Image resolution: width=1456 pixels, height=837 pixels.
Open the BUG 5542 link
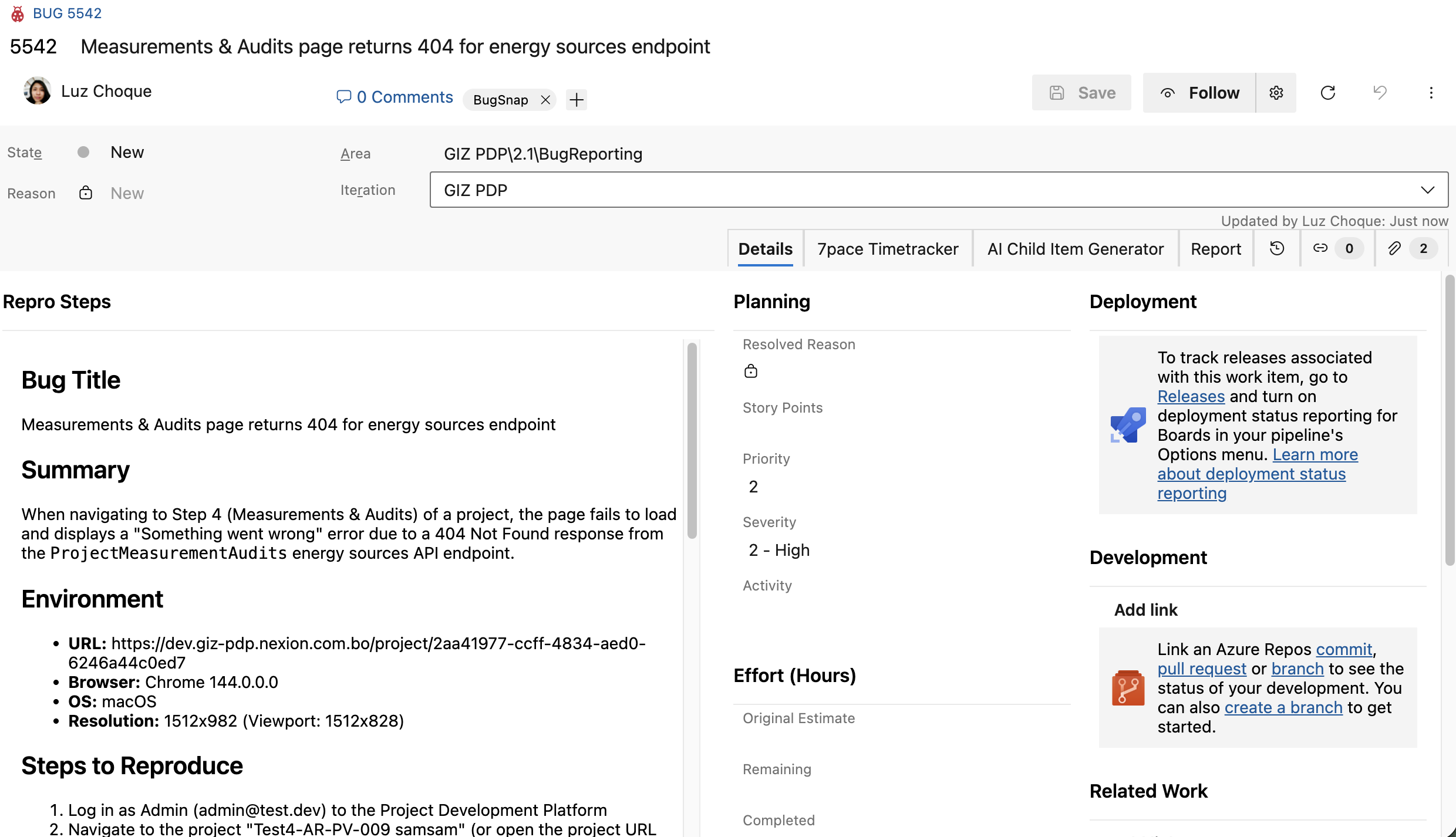[x=67, y=14]
